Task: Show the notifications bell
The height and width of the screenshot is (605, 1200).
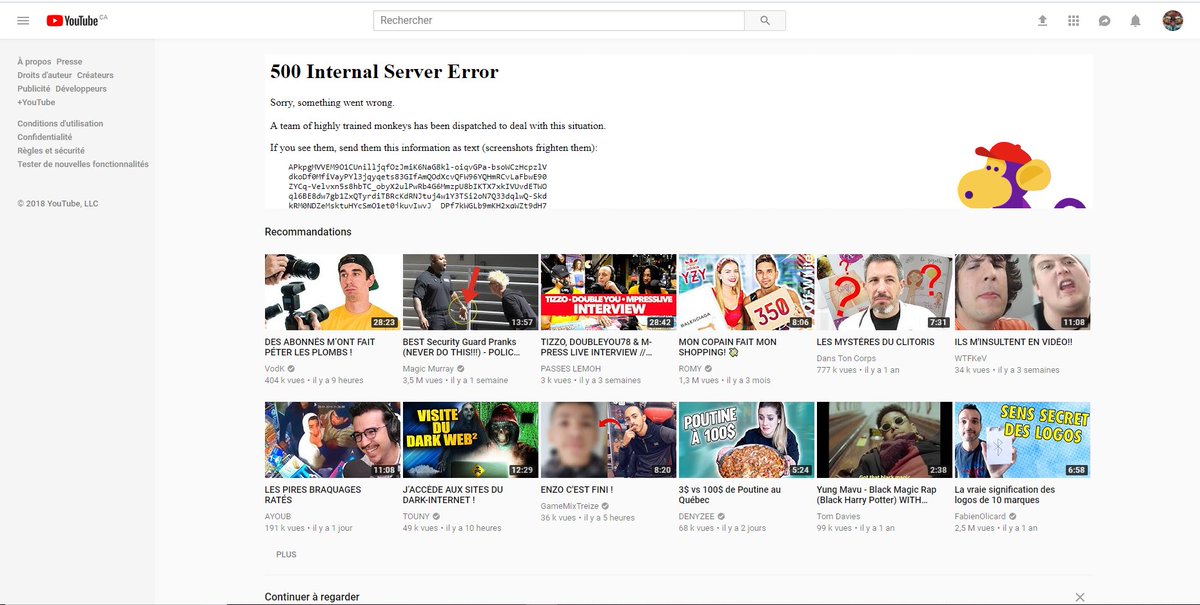Action: click(x=1135, y=20)
